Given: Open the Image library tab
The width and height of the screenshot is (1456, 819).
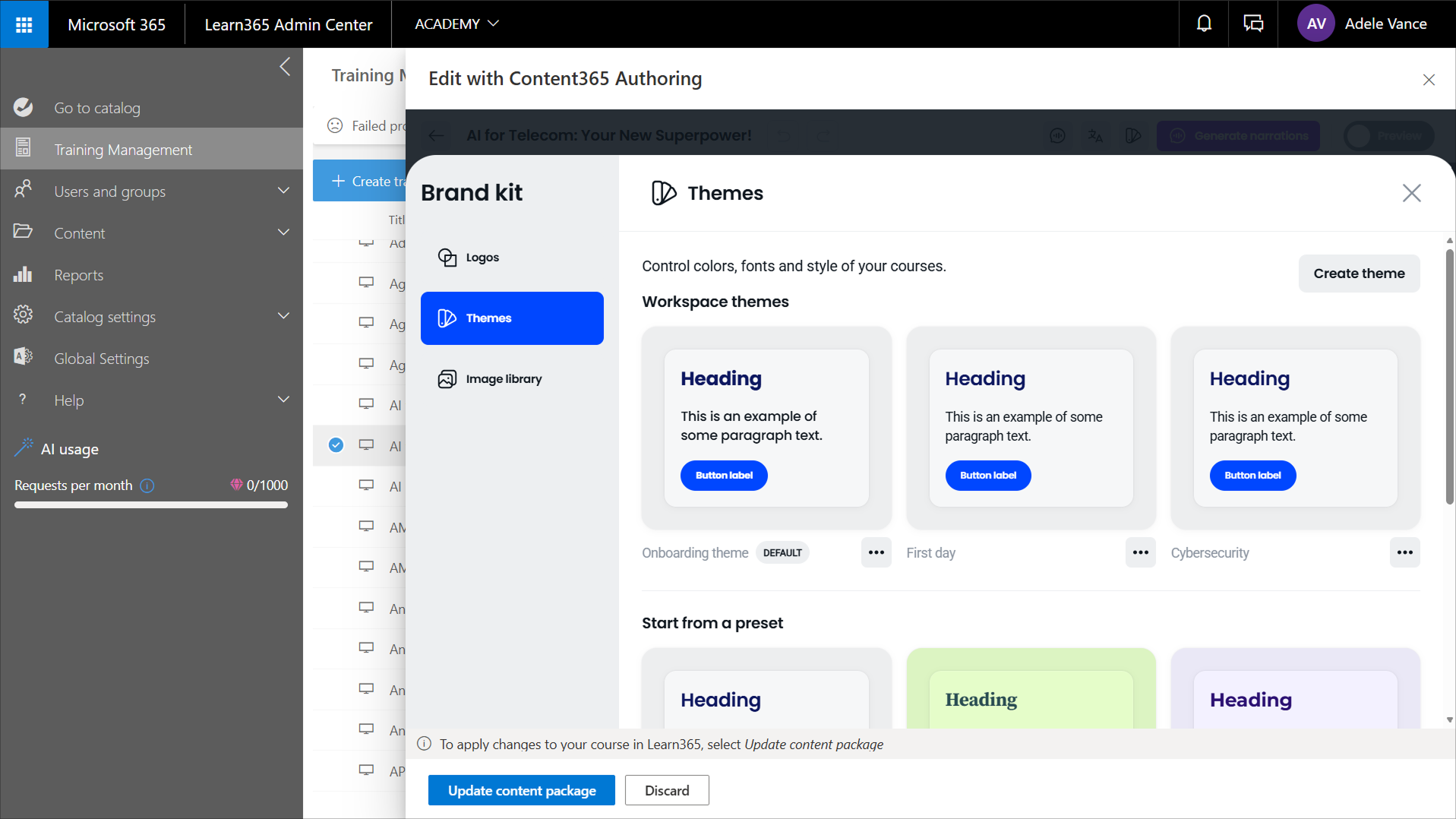Looking at the screenshot, I should point(504,379).
